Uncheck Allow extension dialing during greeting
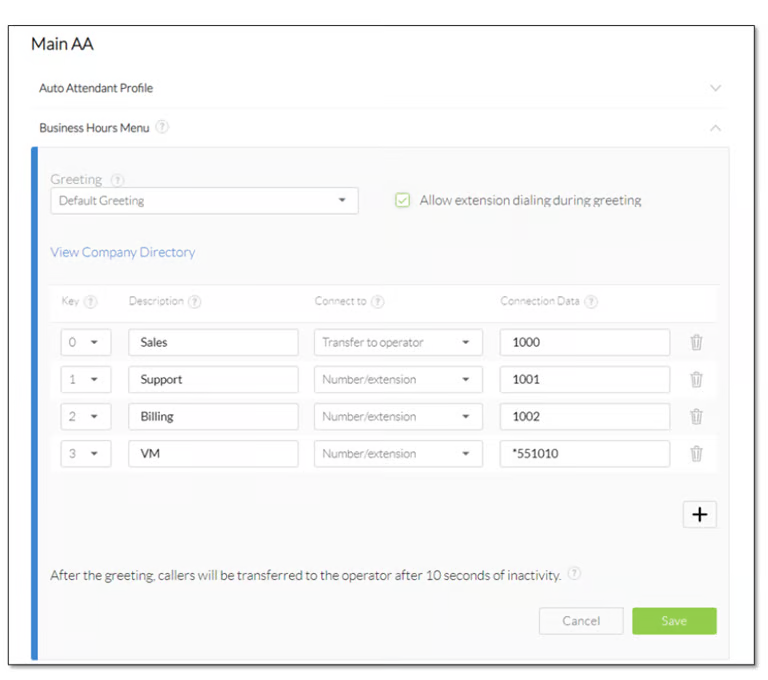Screen dimensions: 768x680 click(402, 200)
